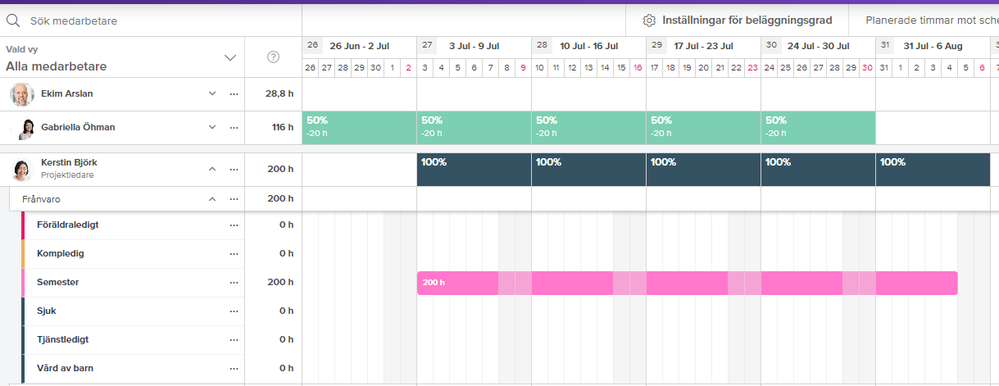This screenshot has height=386, width=999.
Task: Open more options for Kerstin Björk
Action: pos(234,169)
